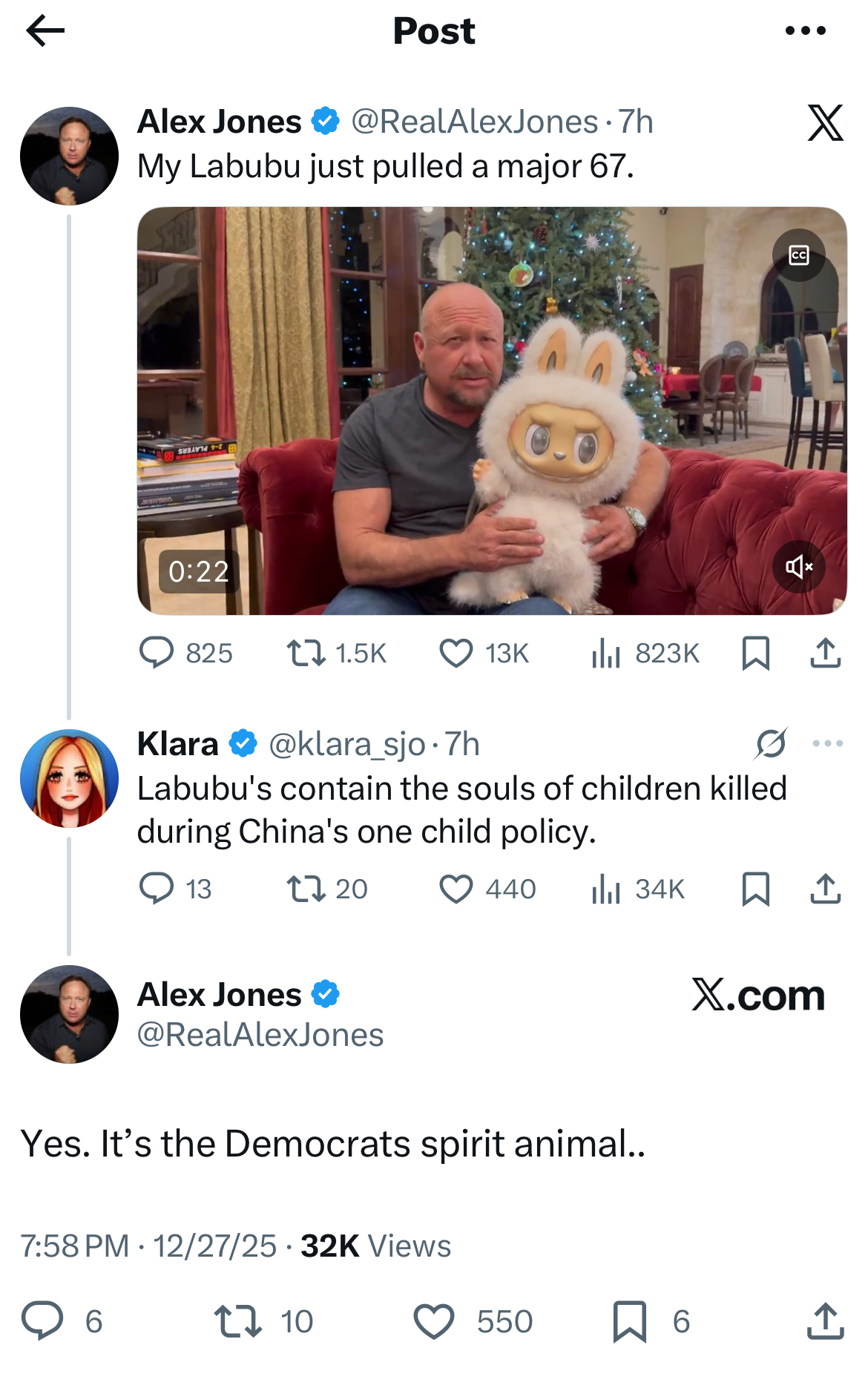Play the Alex Jones Labubu video
The image size is (868, 1385).
pos(491,410)
